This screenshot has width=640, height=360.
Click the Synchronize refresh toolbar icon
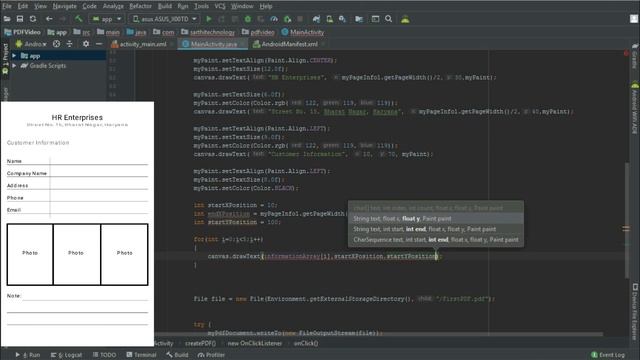[33, 19]
